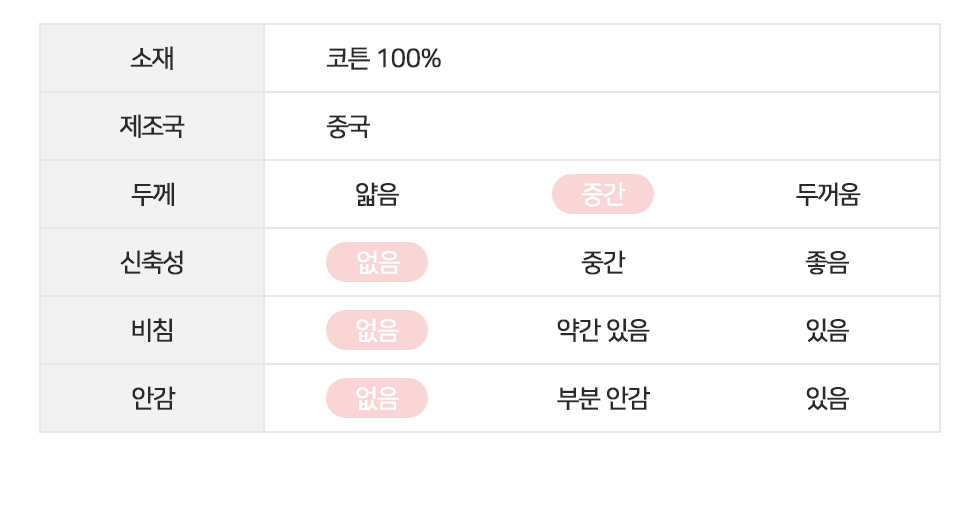Click the highlighted 중간 option in 두께 row
The width and height of the screenshot is (980, 513).
[x=602, y=195]
